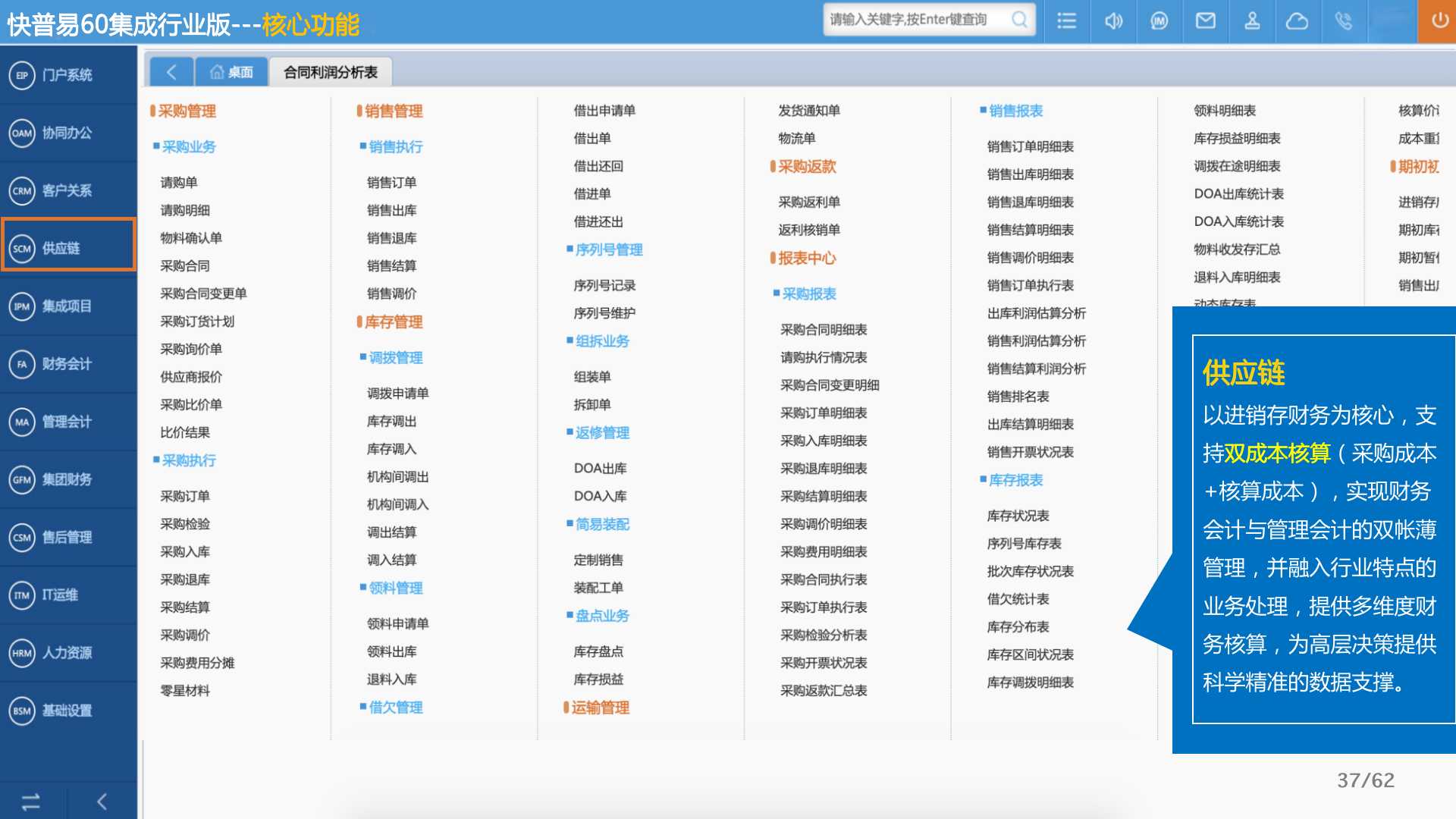Open the mail envelope icon
Screen dimensions: 1456x819
[1206, 20]
